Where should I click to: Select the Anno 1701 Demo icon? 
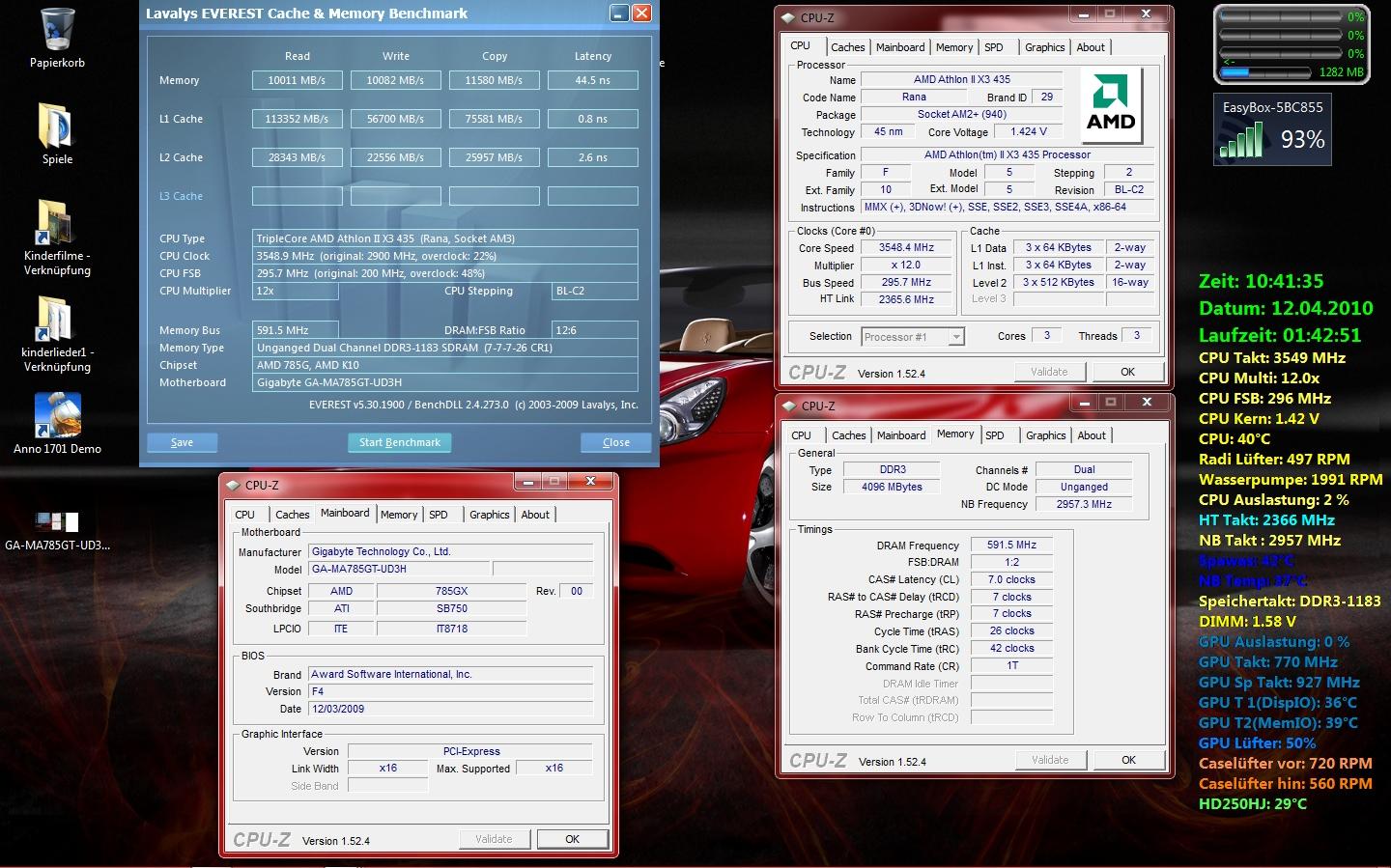click(x=57, y=415)
